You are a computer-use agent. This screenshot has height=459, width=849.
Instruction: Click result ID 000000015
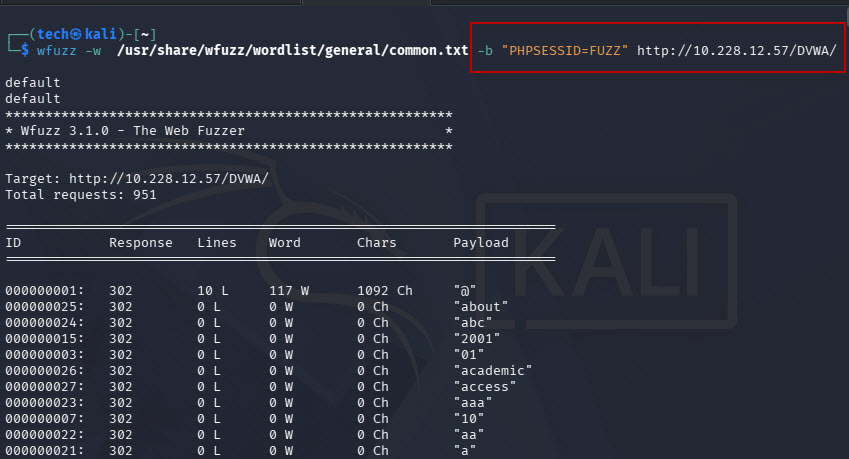pyautogui.click(x=45, y=339)
